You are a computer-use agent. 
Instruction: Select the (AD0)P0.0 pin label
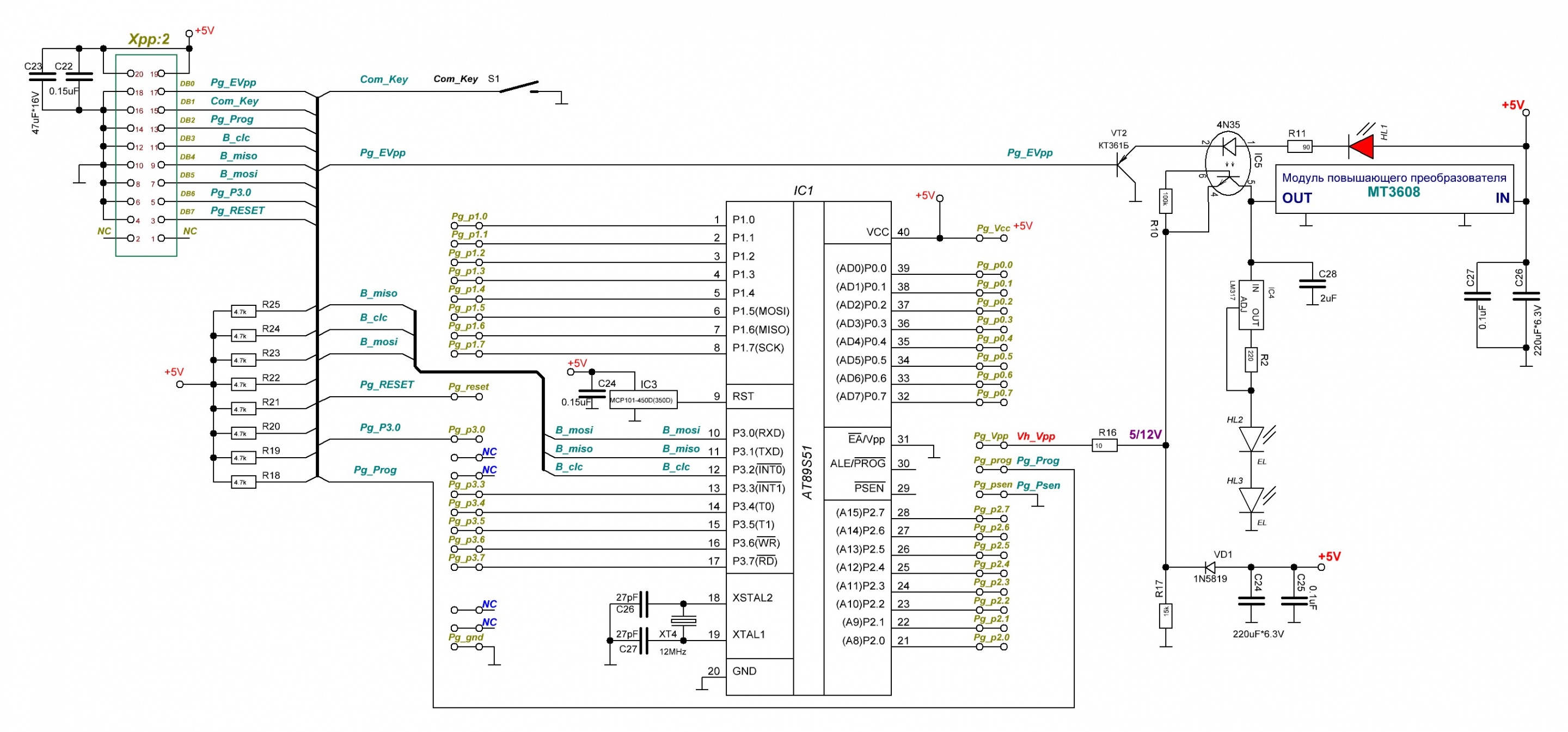click(861, 268)
